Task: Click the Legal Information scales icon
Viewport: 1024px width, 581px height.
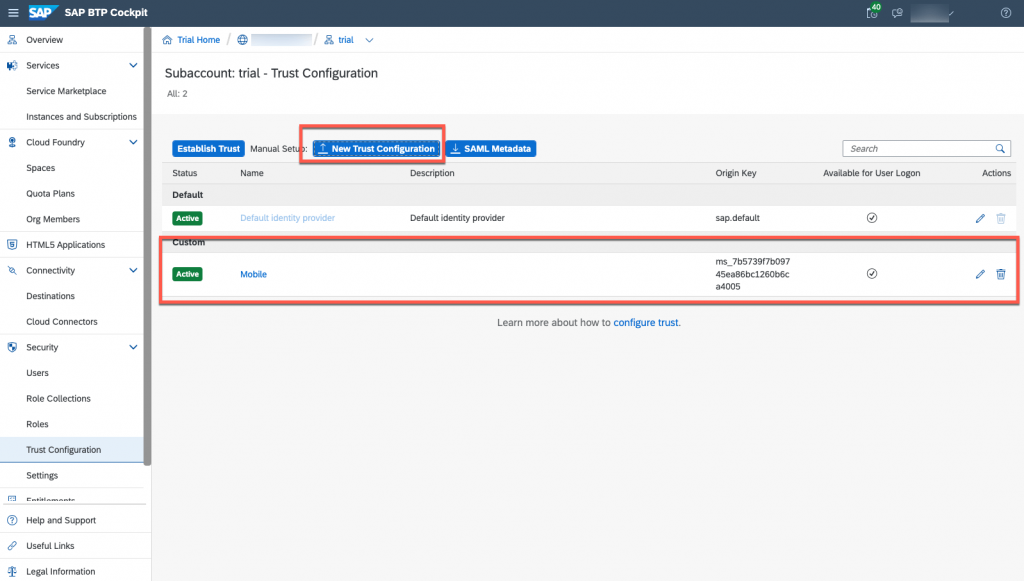Action: click(x=12, y=571)
